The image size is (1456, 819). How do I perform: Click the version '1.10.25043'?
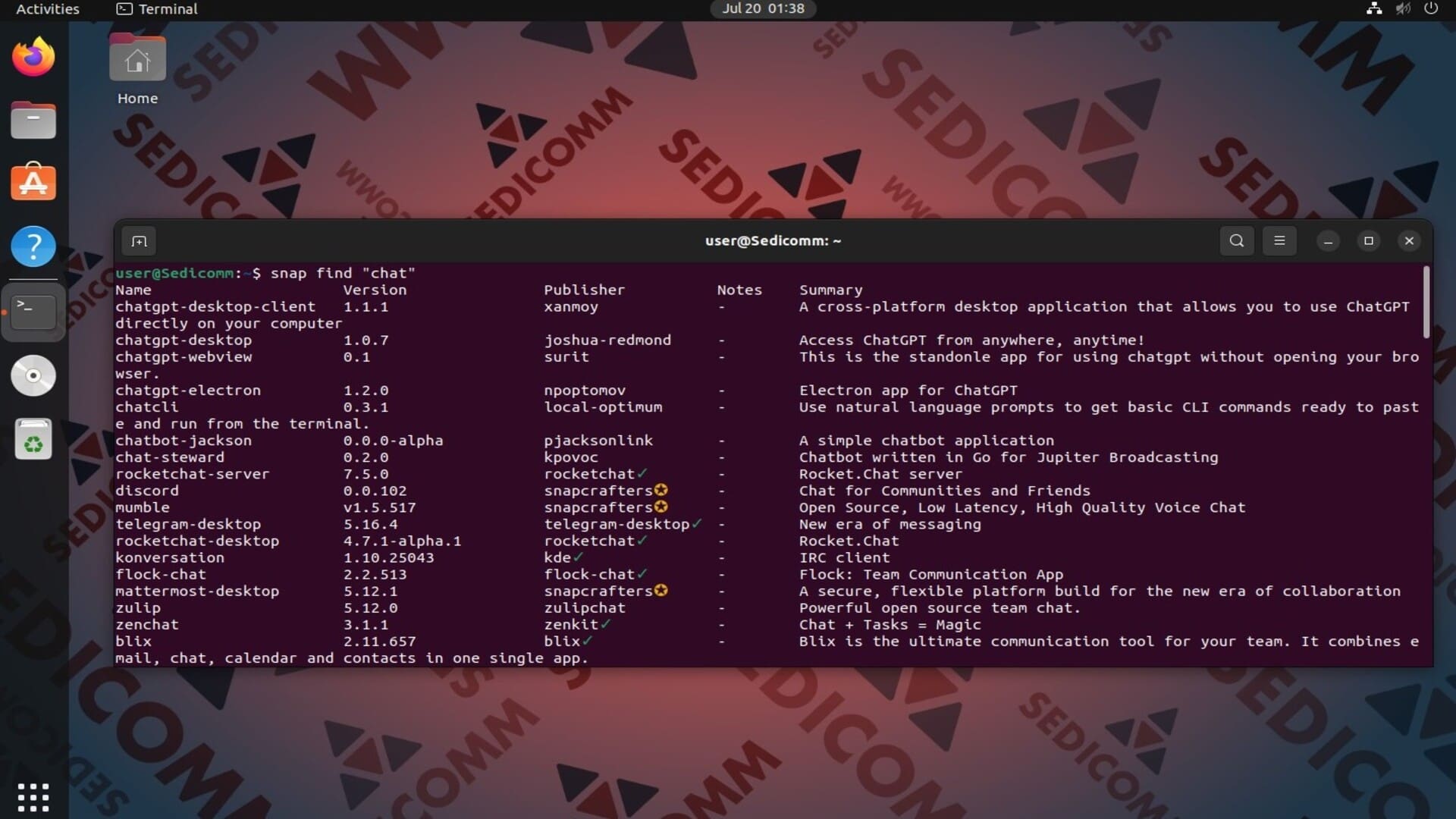[388, 557]
